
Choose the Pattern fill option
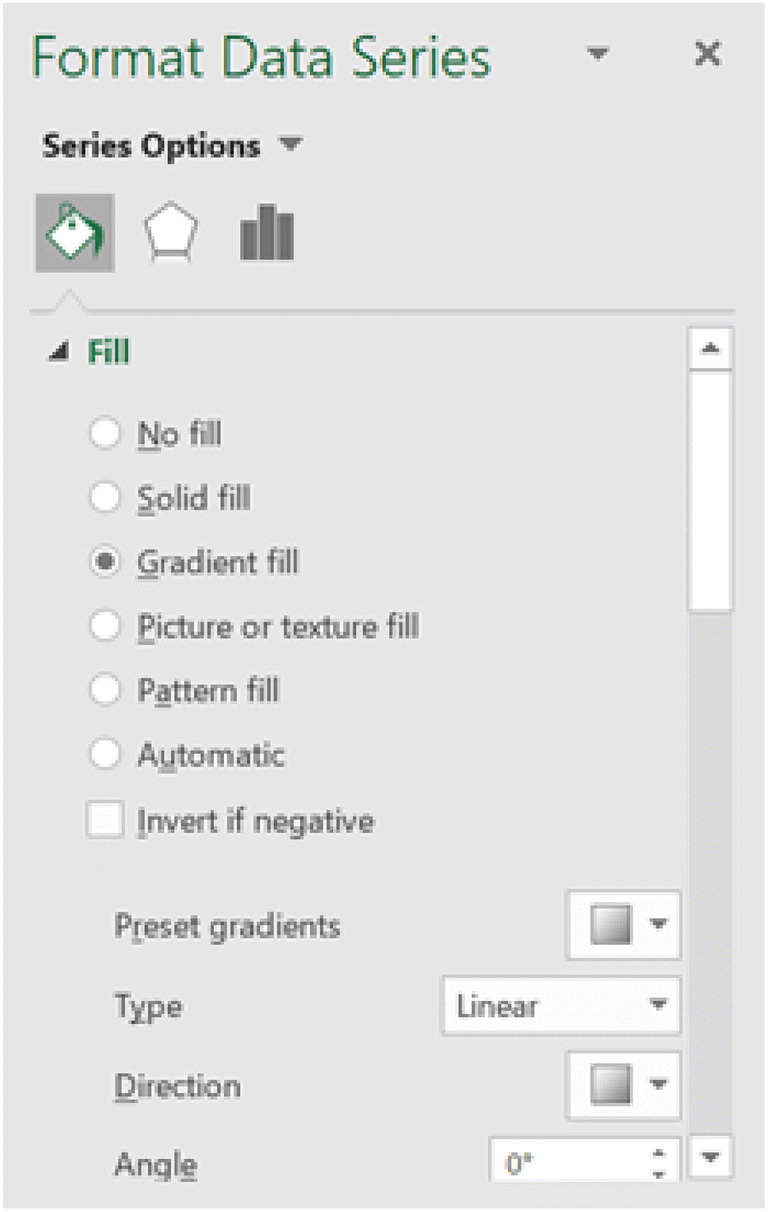click(105, 691)
